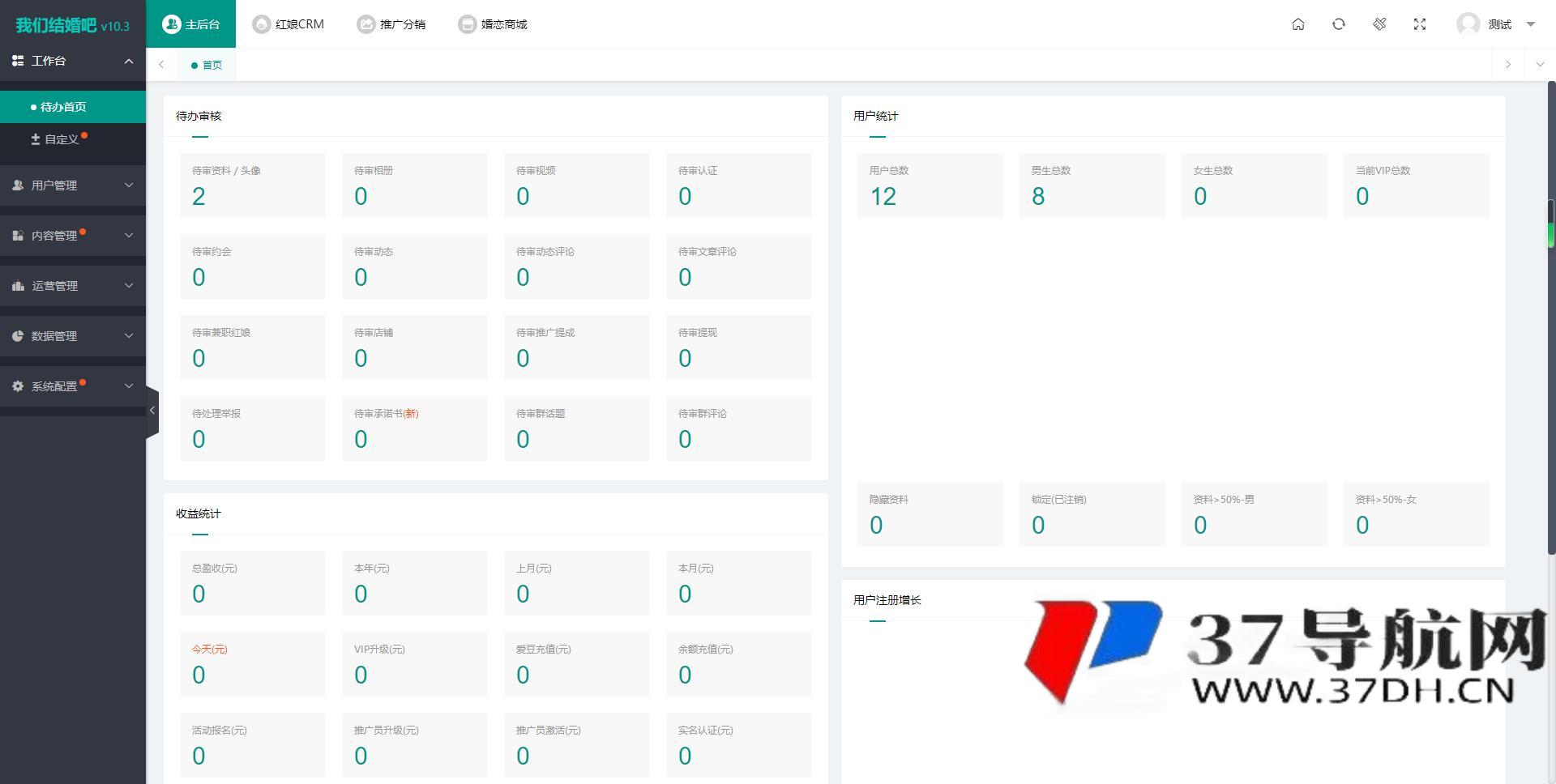This screenshot has height=784, width=1556.
Task: Toggle fullscreen mode icon
Action: click(x=1419, y=24)
